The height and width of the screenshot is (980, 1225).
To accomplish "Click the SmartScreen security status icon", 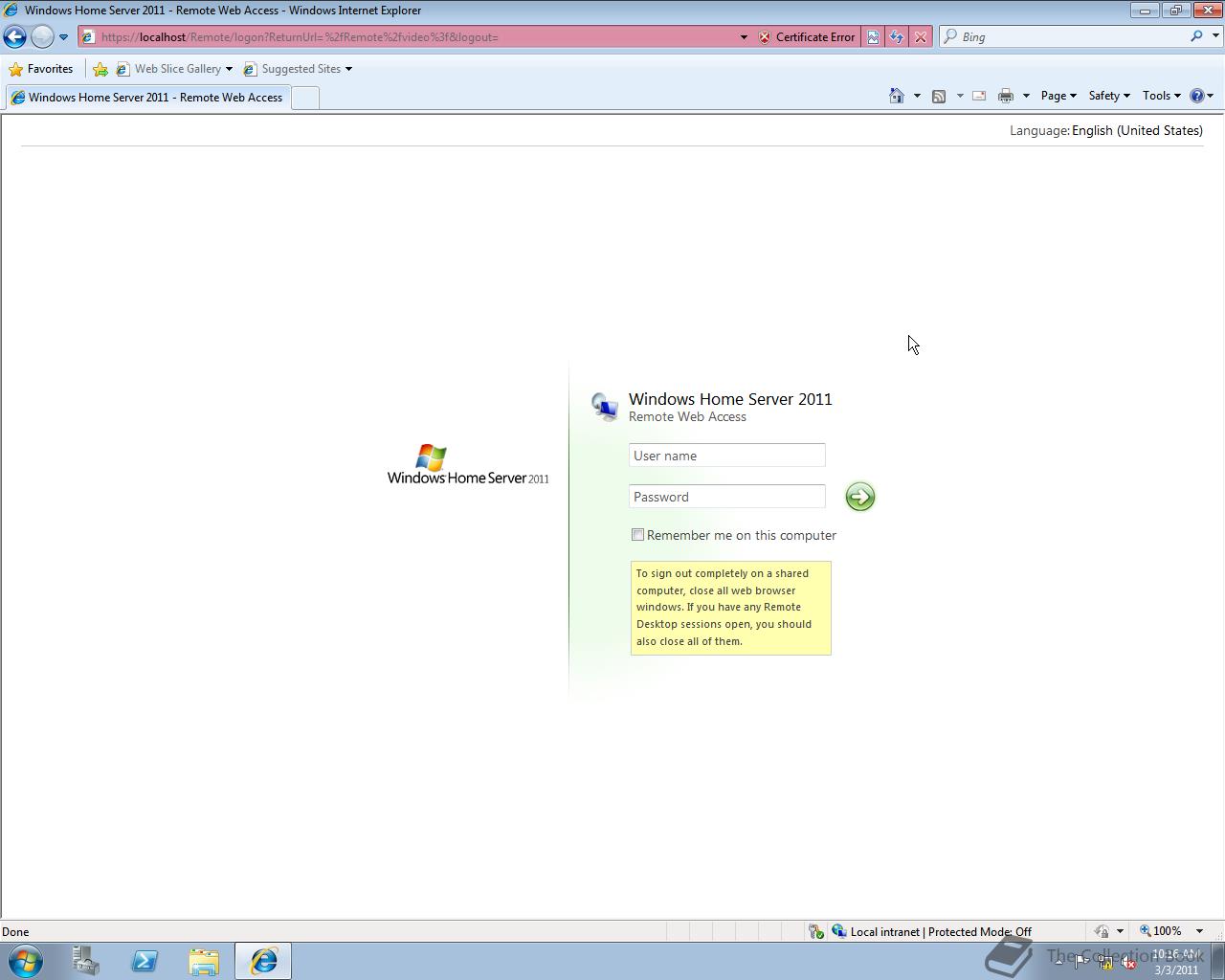I will coord(815,931).
